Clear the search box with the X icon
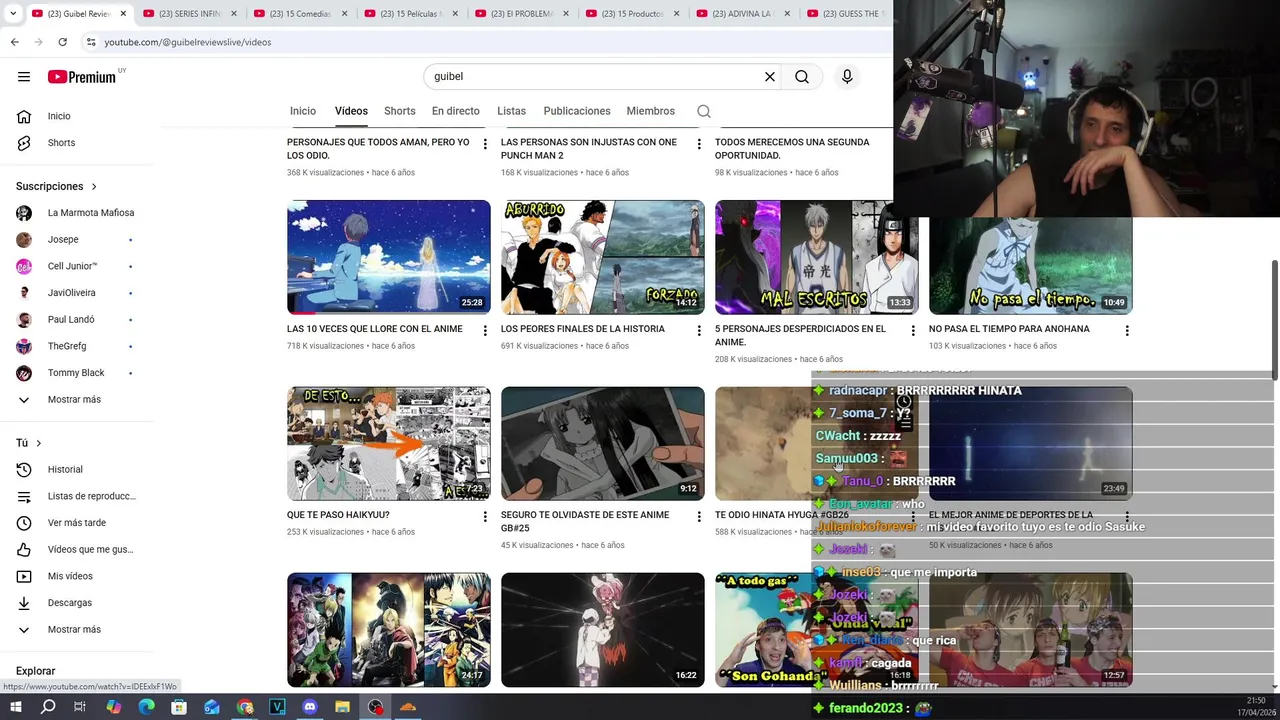1280x720 pixels. point(770,77)
